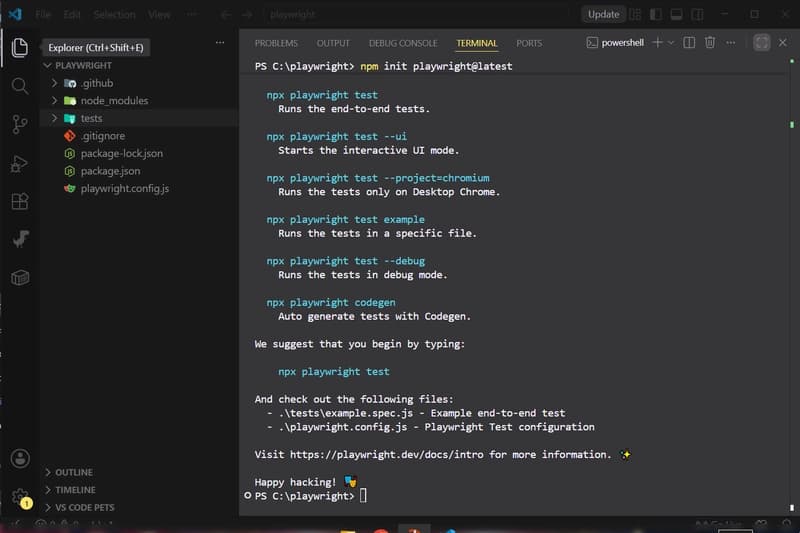Viewport: 800px width, 533px height.
Task: Switch to the PROBLEMS tab
Action: click(x=276, y=43)
